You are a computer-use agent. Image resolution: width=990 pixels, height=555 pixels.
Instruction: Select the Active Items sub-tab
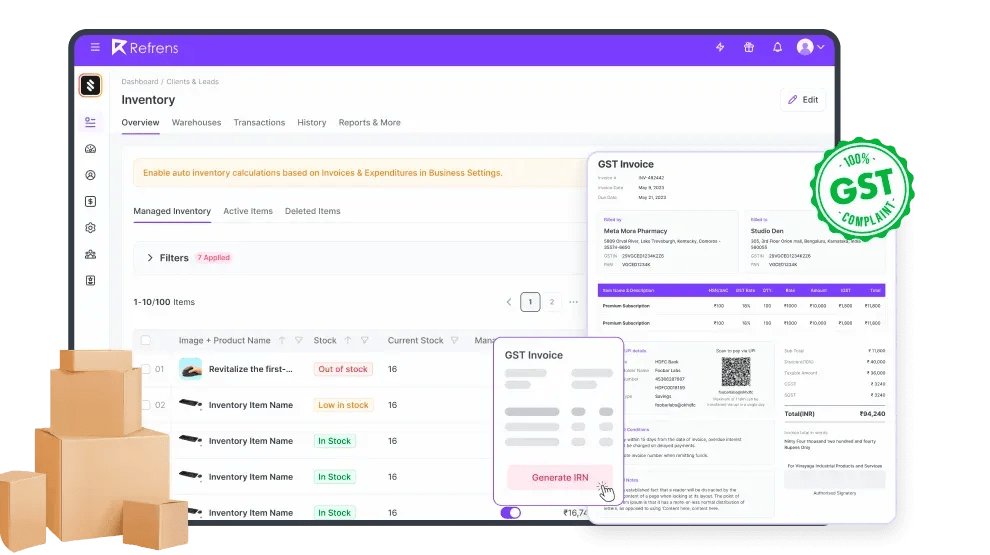[248, 211]
